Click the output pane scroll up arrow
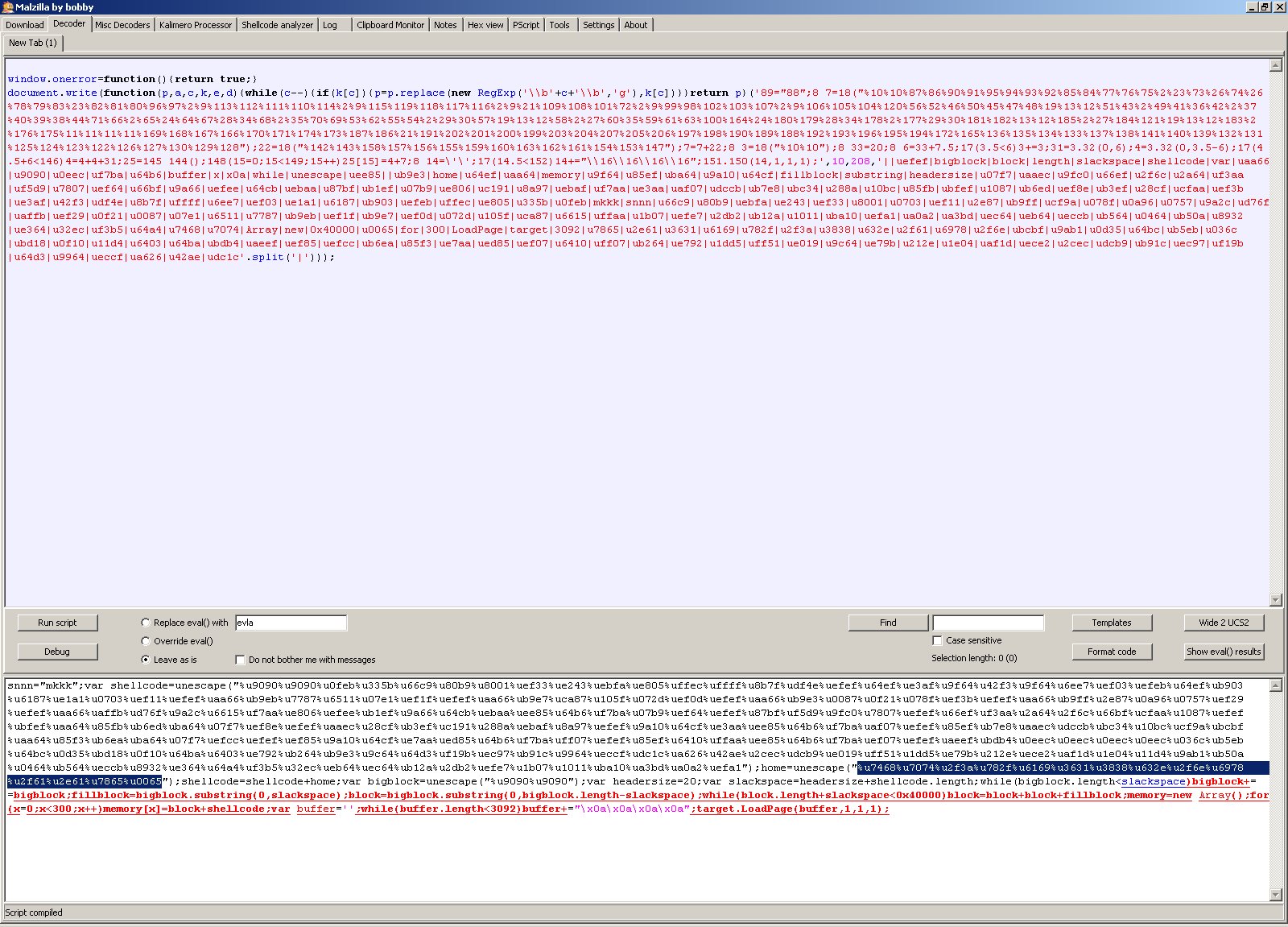The width and height of the screenshot is (1288, 927). click(1275, 685)
